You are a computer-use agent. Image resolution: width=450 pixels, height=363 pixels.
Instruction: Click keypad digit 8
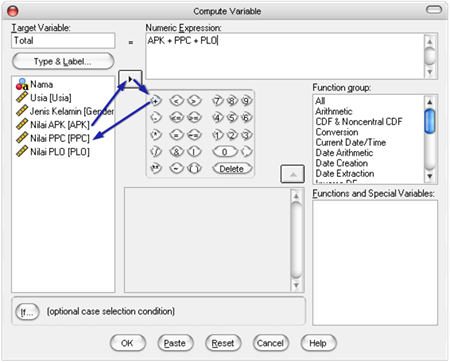point(232,100)
